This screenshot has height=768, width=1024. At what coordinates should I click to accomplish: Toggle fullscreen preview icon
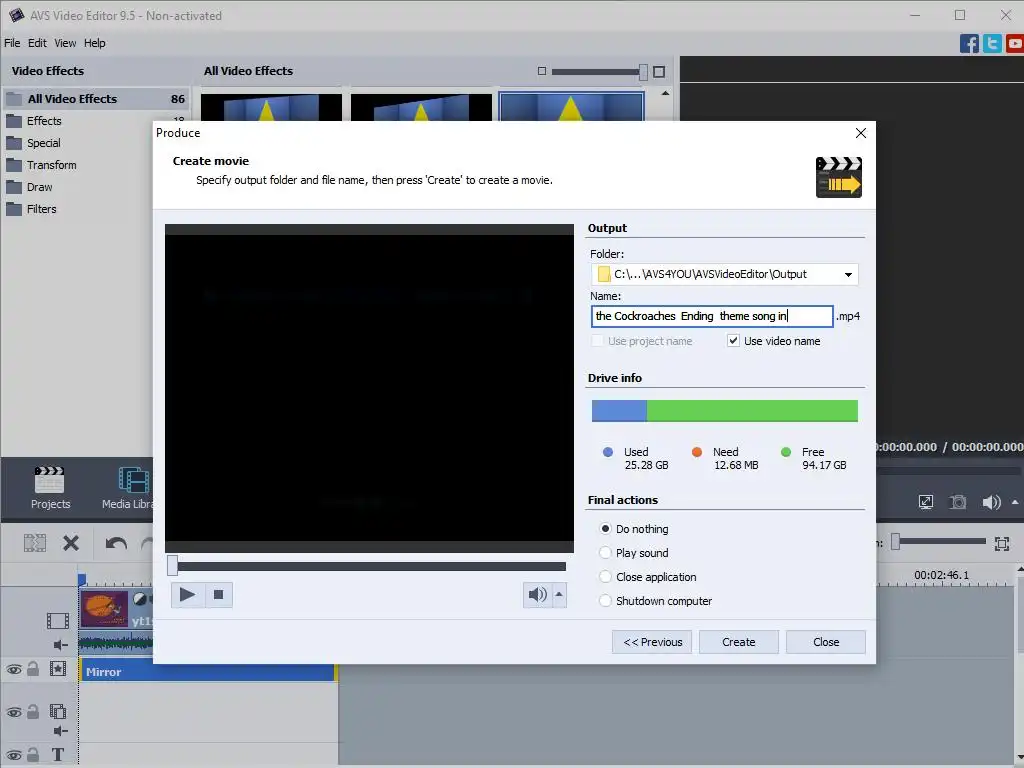(x=925, y=502)
